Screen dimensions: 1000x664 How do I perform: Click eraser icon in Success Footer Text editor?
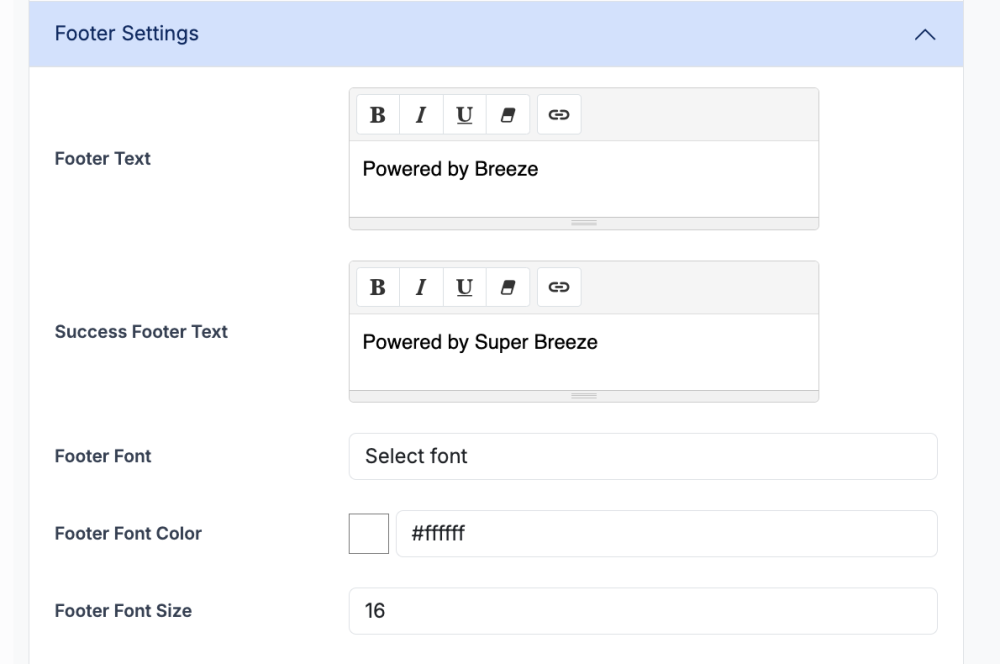(x=507, y=288)
